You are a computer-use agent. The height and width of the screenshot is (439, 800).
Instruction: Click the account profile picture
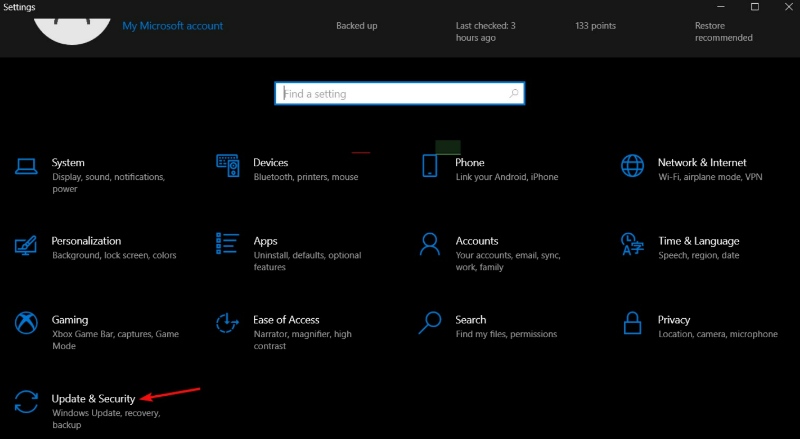point(72,31)
